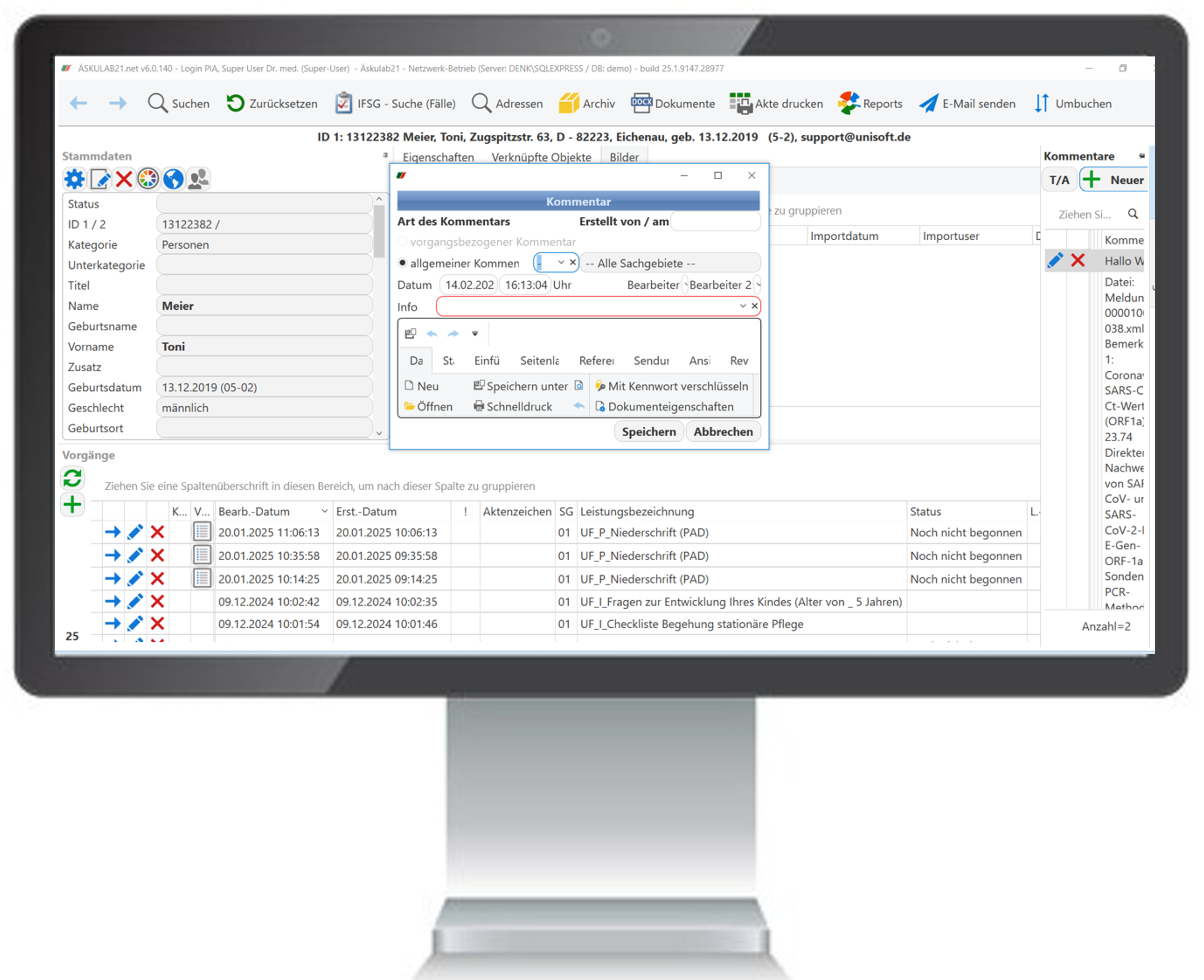1204x980 pixels.
Task: Open the Reports toolbar icon
Action: point(849,103)
